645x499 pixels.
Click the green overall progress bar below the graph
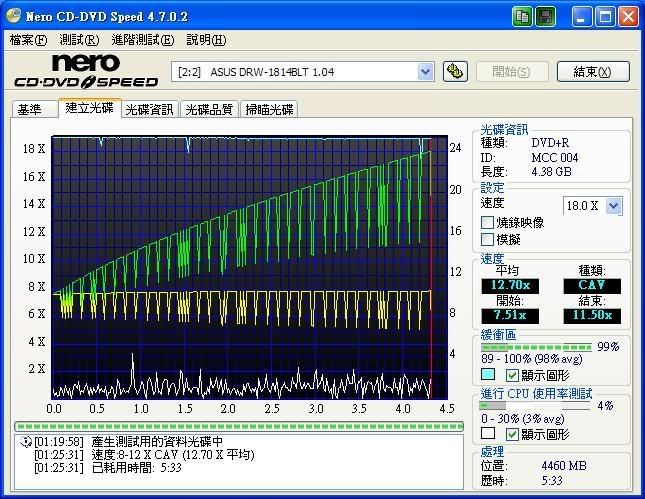click(239, 426)
